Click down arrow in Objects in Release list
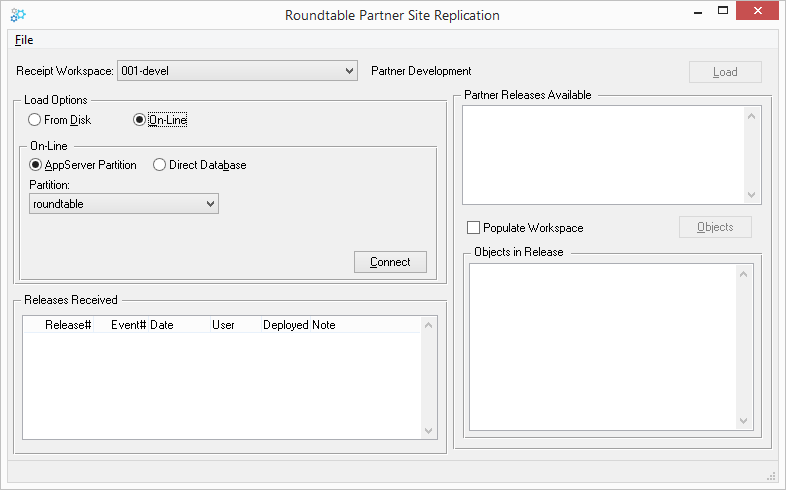Viewport: 786px width, 490px height. coord(743,421)
